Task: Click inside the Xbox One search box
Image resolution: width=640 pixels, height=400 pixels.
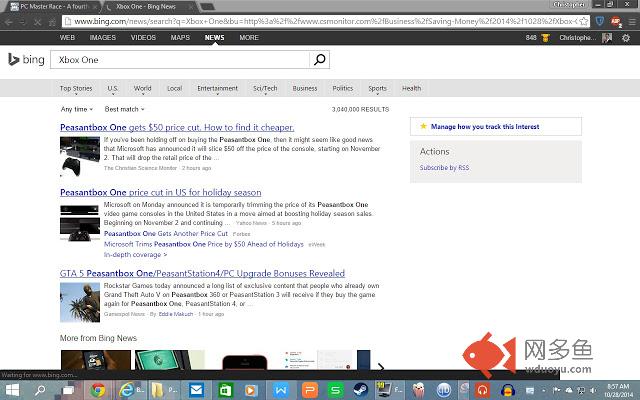Action: point(180,60)
